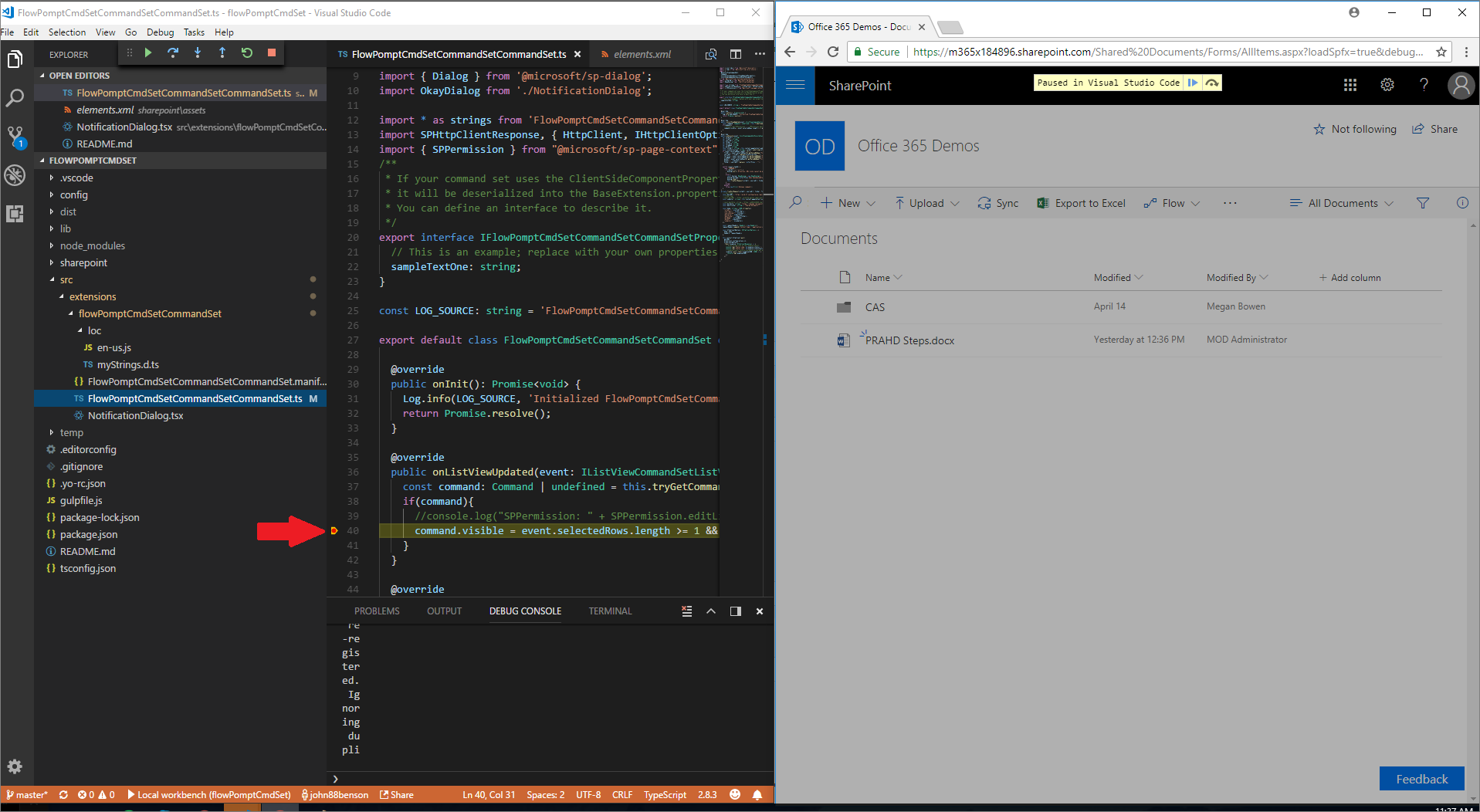Restart the debugger
Viewport: 1480px width, 812px height.
246,52
